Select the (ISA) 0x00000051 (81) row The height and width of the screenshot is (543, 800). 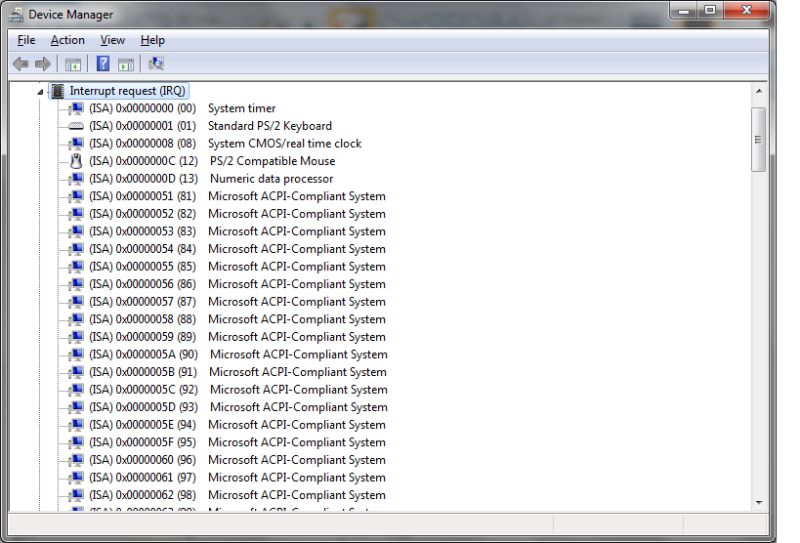237,196
